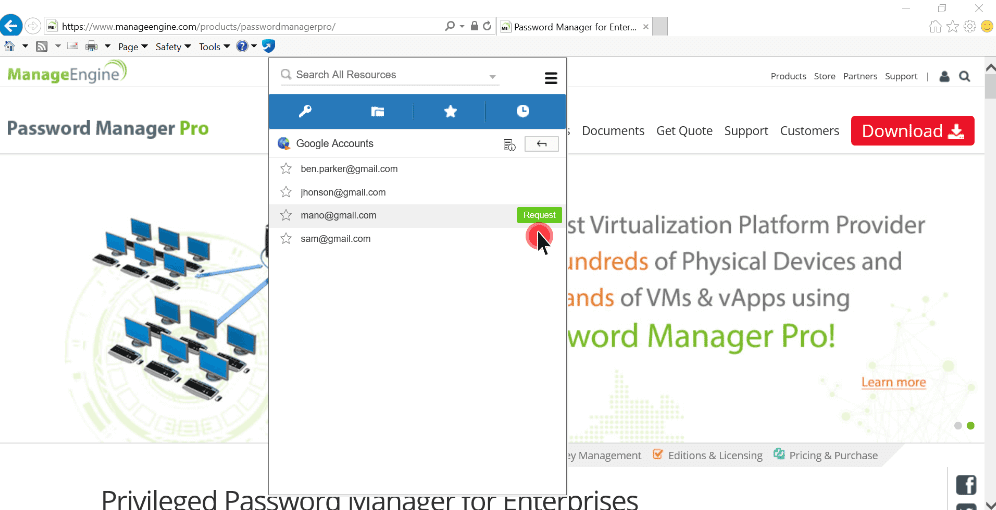Open the Tools menu
This screenshot has width=996, height=510.
(x=214, y=46)
